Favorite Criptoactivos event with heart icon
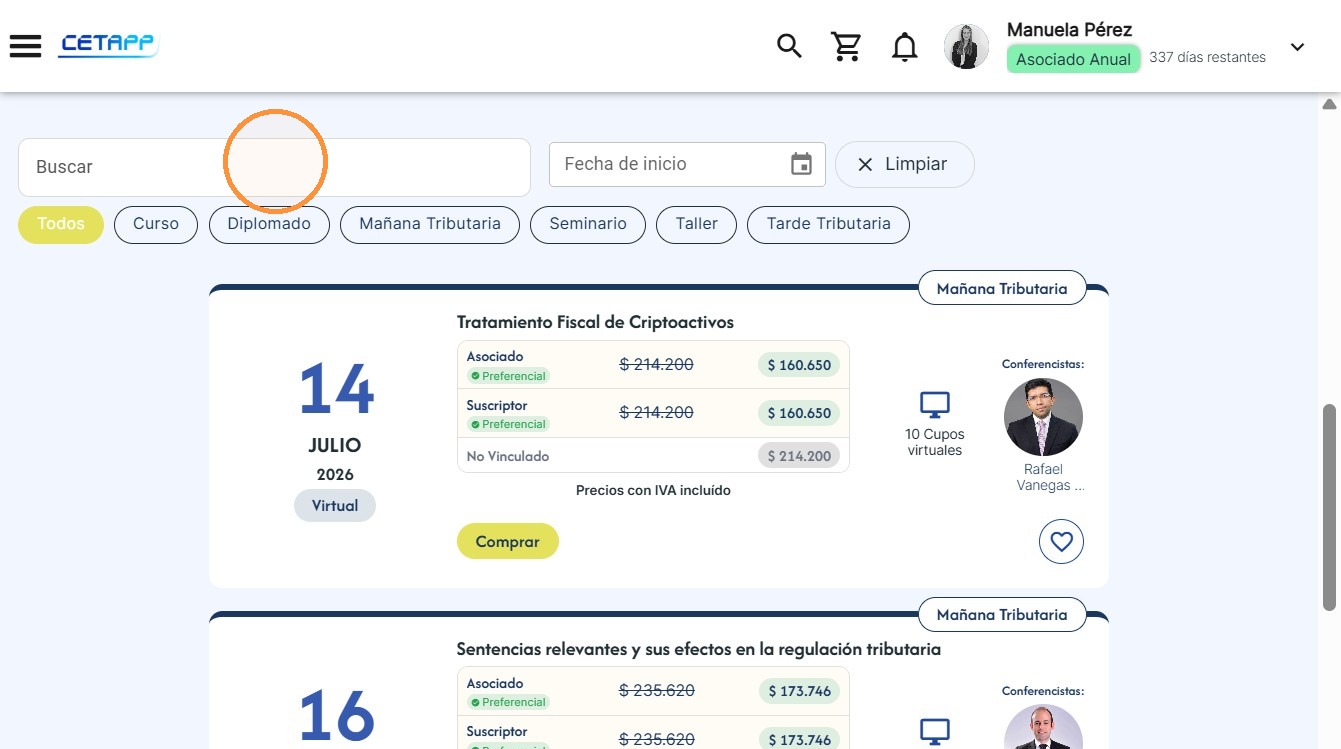The width and height of the screenshot is (1341, 749). point(1061,542)
